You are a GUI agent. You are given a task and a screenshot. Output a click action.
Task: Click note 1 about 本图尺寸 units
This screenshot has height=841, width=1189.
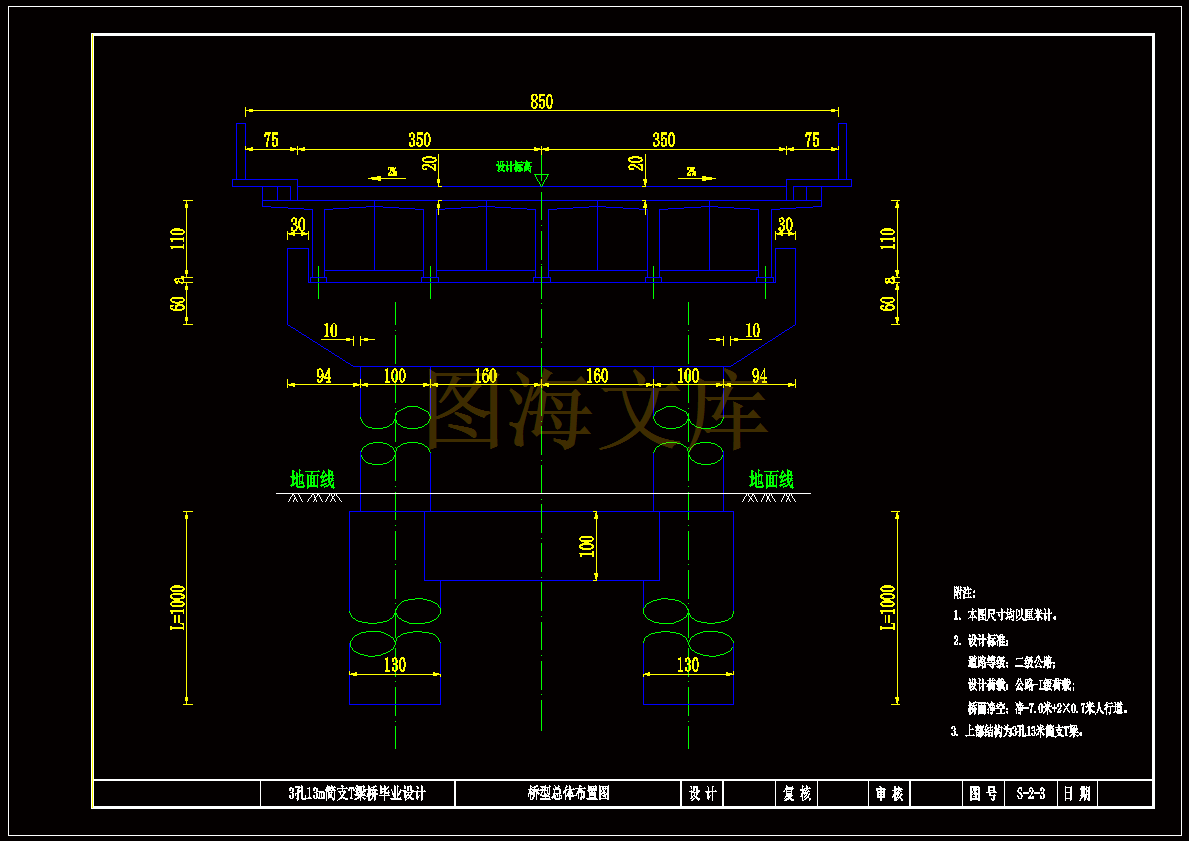[1005, 616]
